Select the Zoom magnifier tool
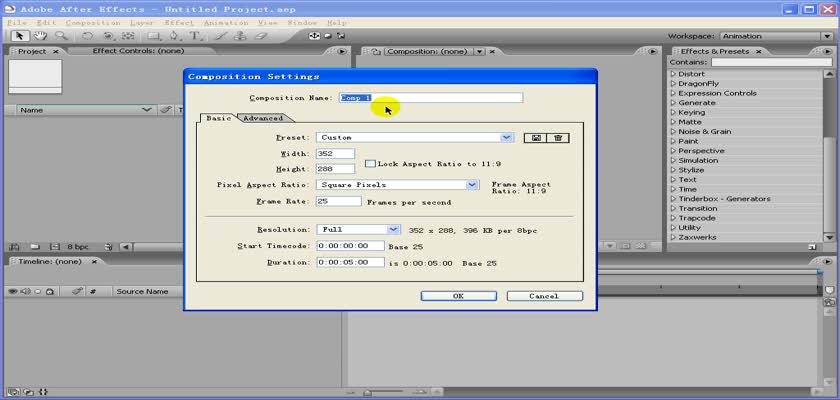The image size is (840, 400). [61, 36]
